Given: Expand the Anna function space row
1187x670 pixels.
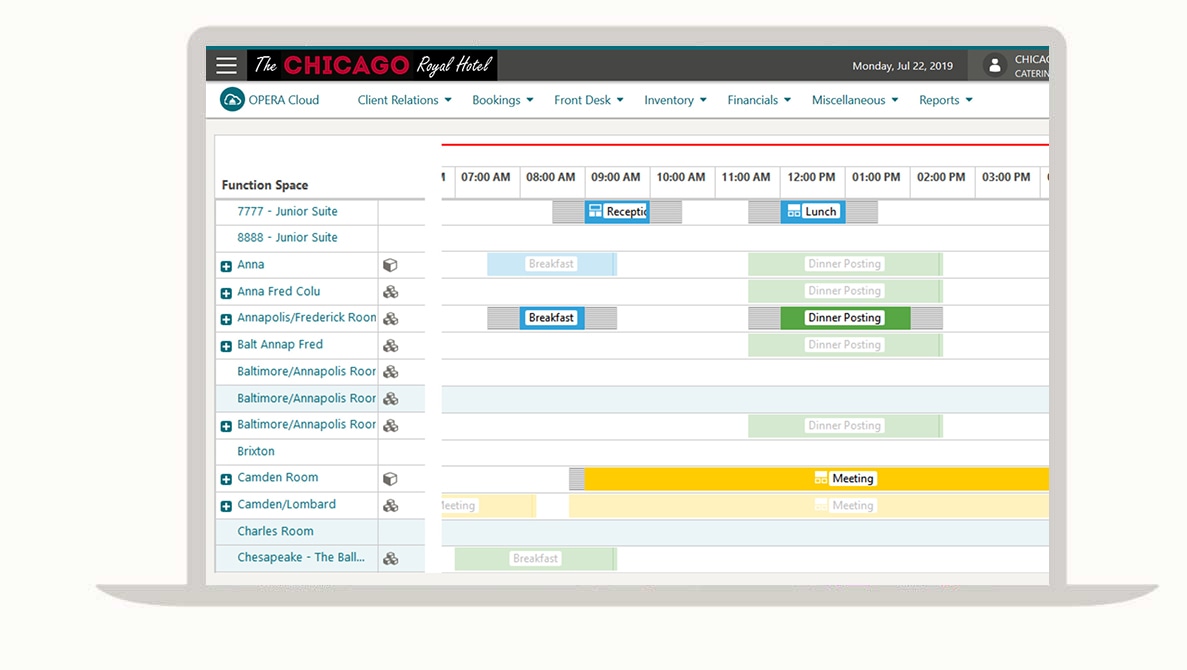Looking at the screenshot, I should [x=226, y=266].
